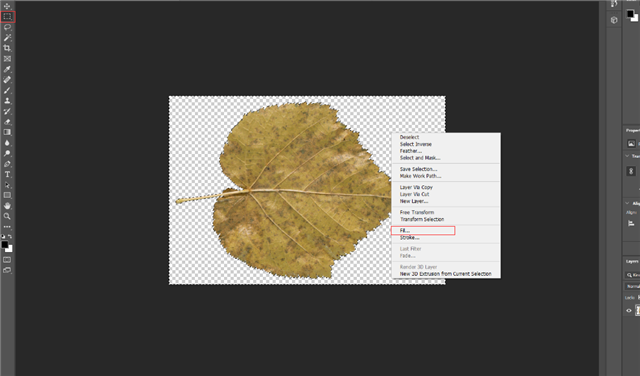Choose the Brush tool

tap(7, 90)
